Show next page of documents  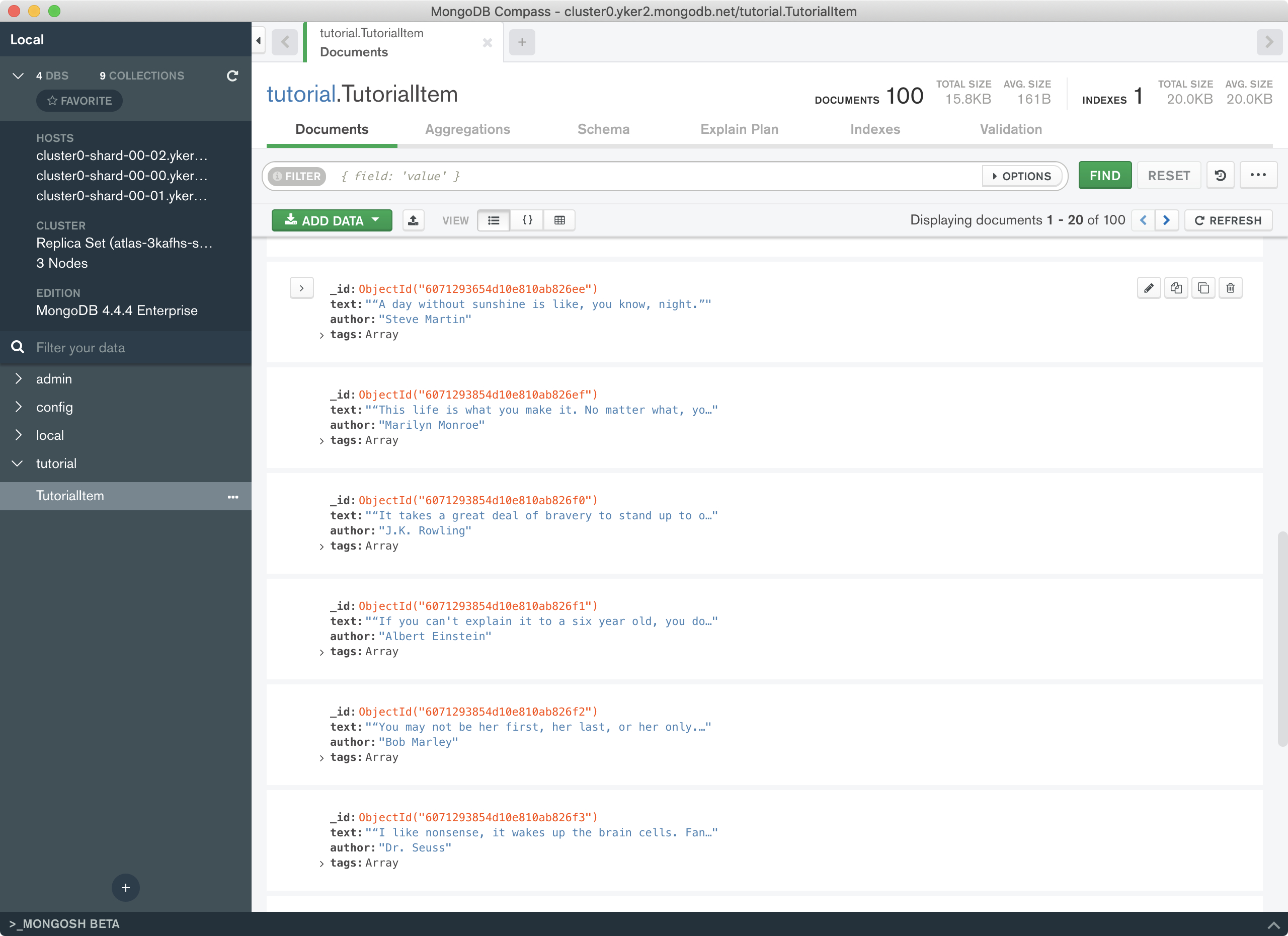[1166, 220]
